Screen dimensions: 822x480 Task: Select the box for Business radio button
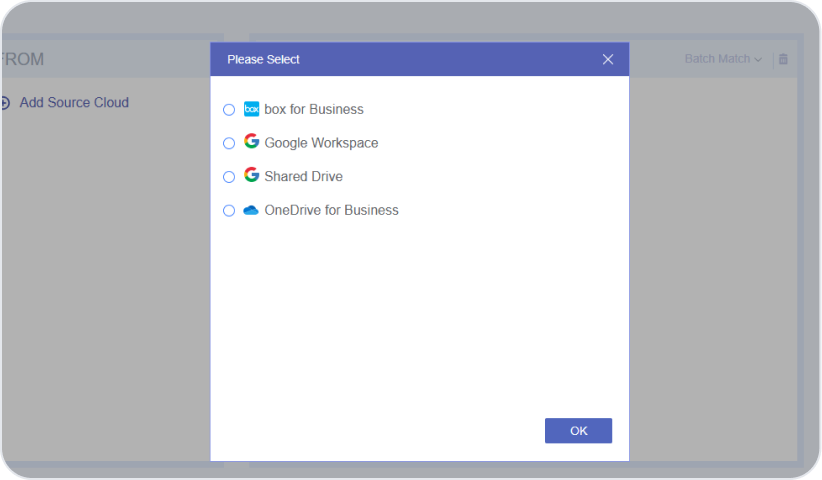click(229, 110)
